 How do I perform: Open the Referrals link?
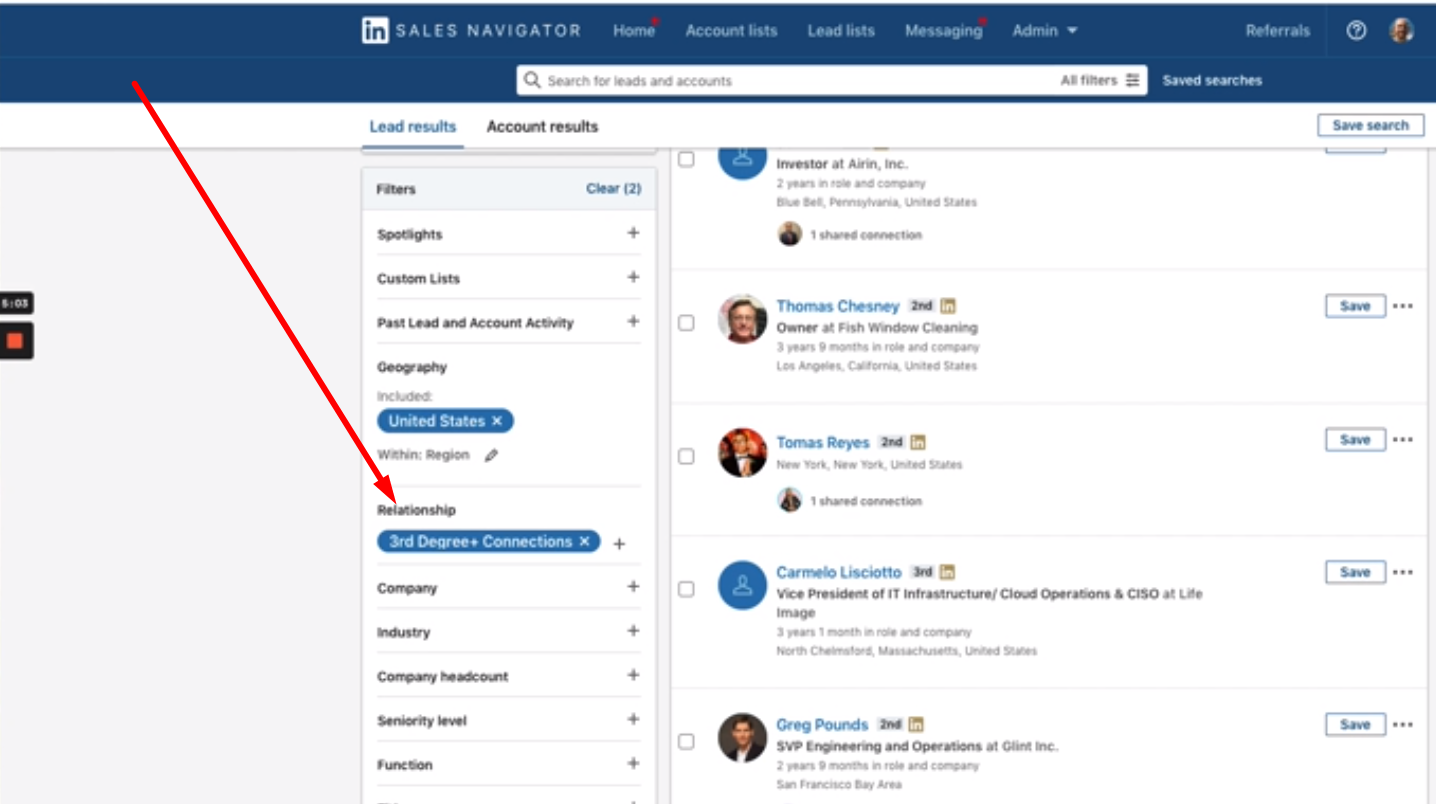pyautogui.click(x=1277, y=31)
